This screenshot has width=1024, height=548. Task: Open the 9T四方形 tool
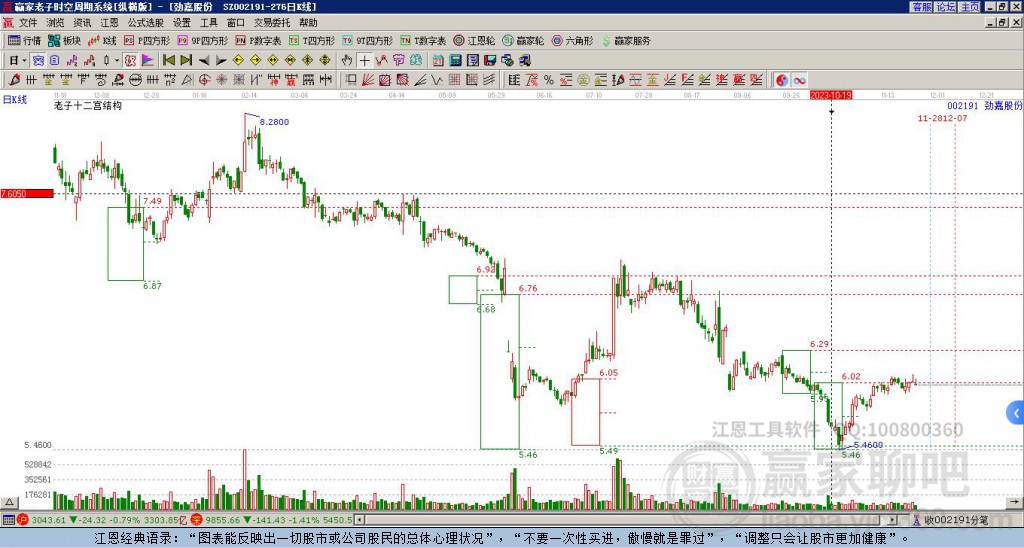point(368,41)
